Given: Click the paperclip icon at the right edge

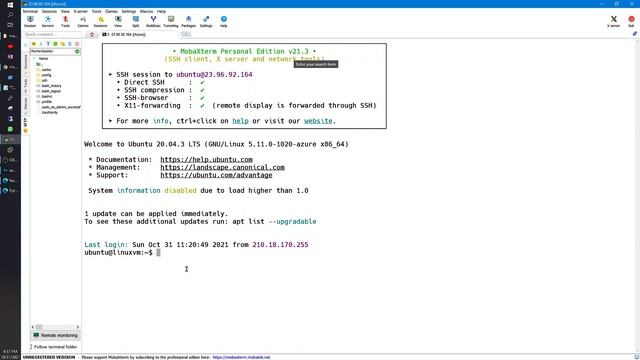Looking at the screenshot, I should click(635, 34).
